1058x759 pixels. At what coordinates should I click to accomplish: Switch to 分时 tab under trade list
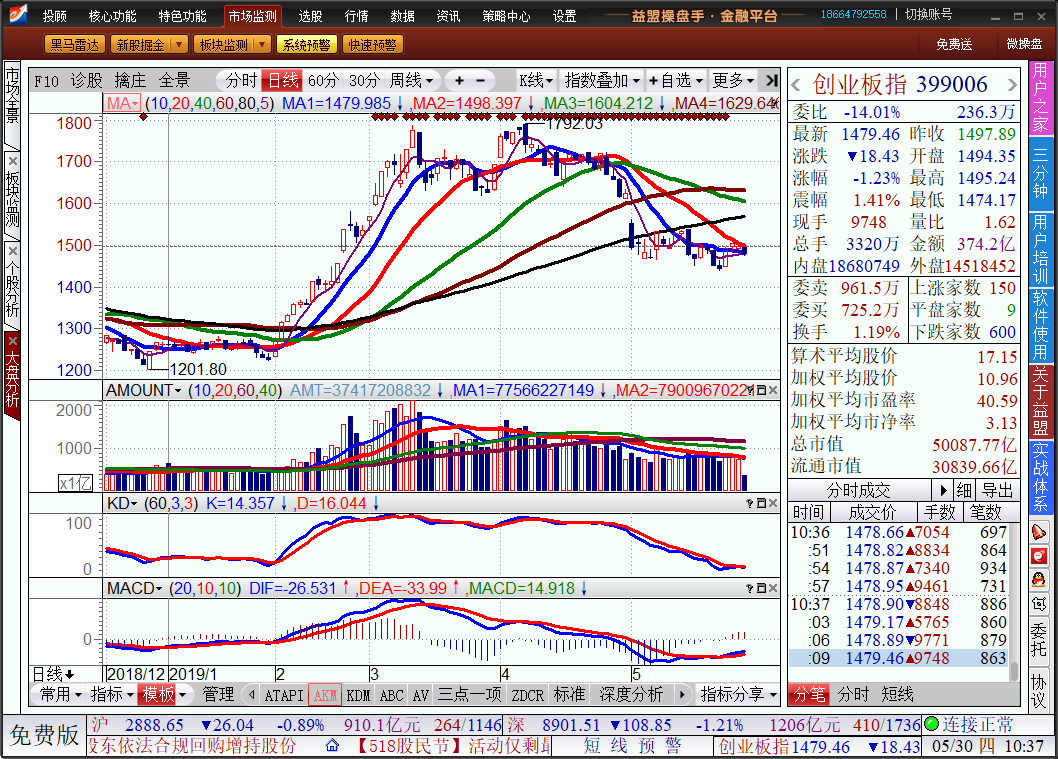[853, 695]
